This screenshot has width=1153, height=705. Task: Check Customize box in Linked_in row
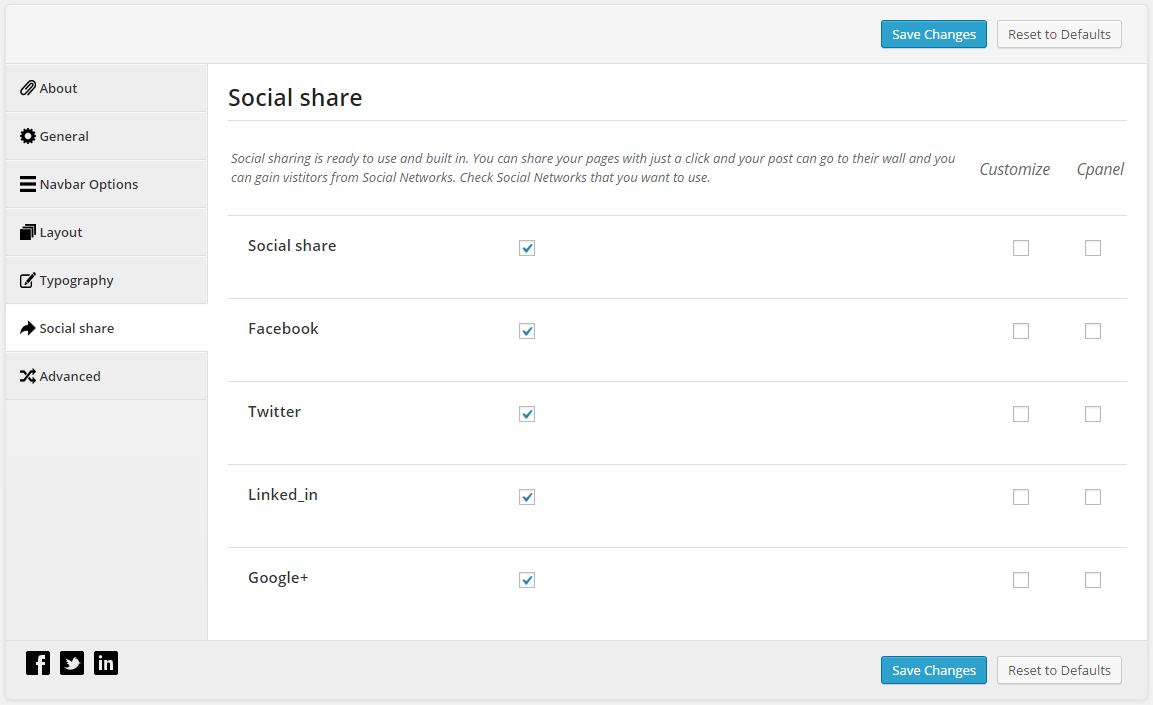pyautogui.click(x=1021, y=497)
